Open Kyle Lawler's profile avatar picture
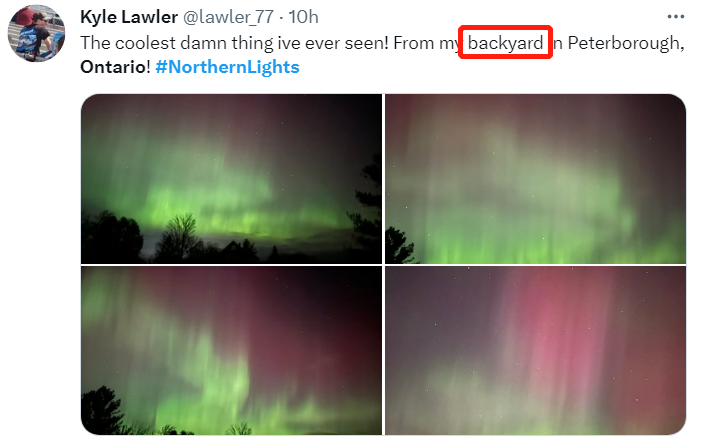 coord(37,33)
